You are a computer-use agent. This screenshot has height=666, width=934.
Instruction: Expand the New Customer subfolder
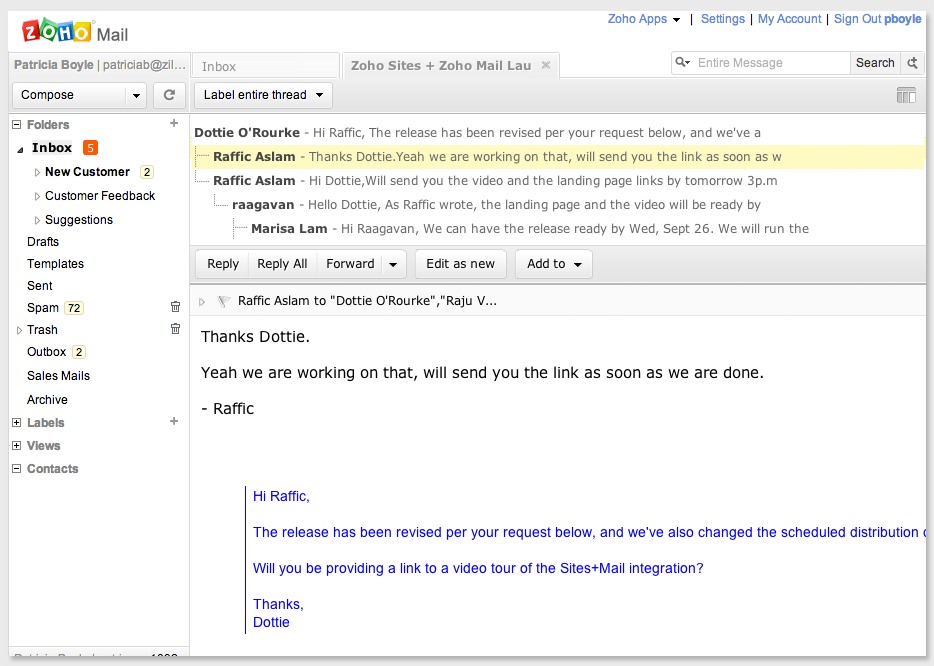tap(38, 172)
